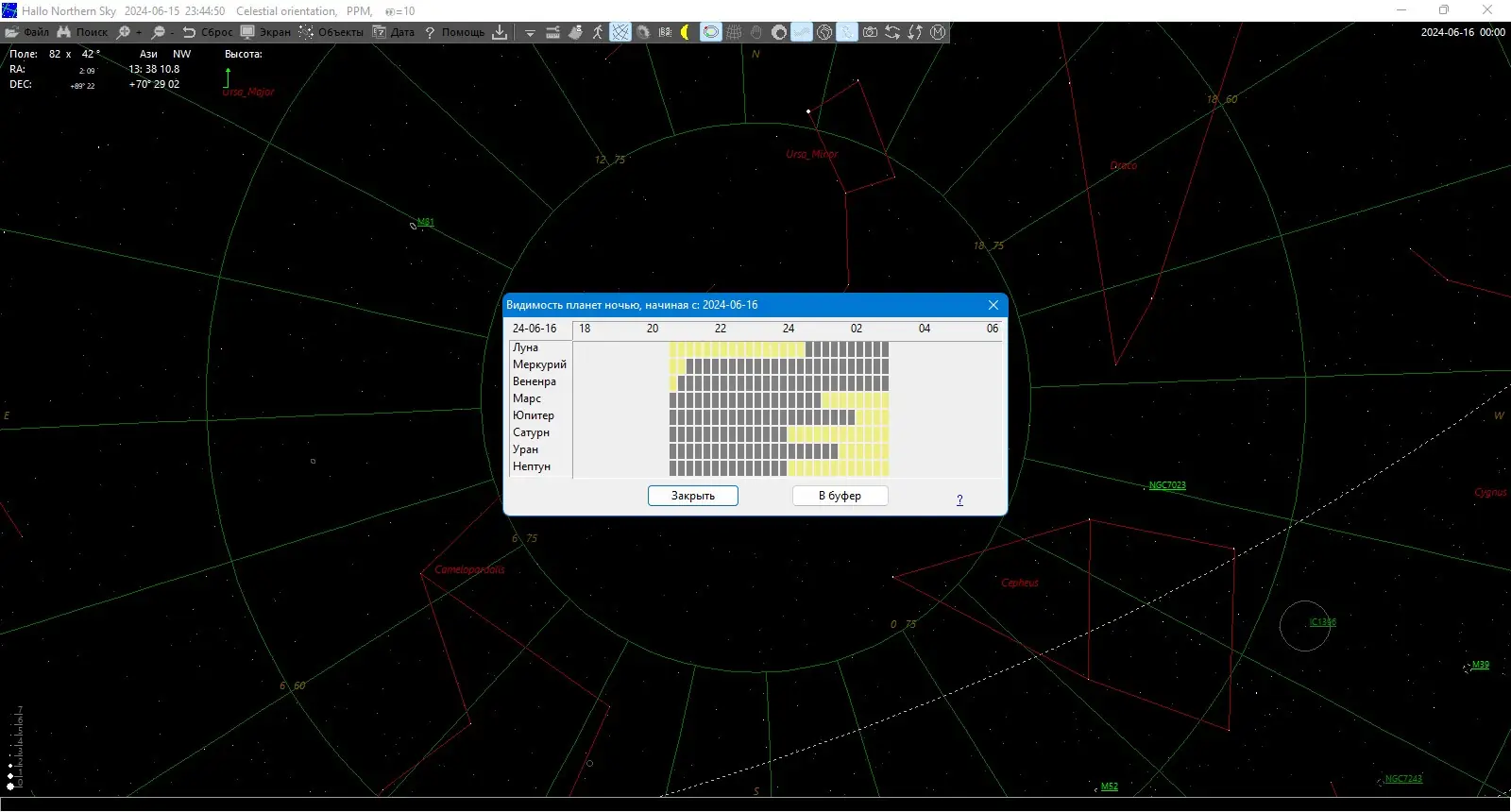Screen dimensions: 1511x812
Task: Toggle the constellation lines display
Action: (x=620, y=32)
